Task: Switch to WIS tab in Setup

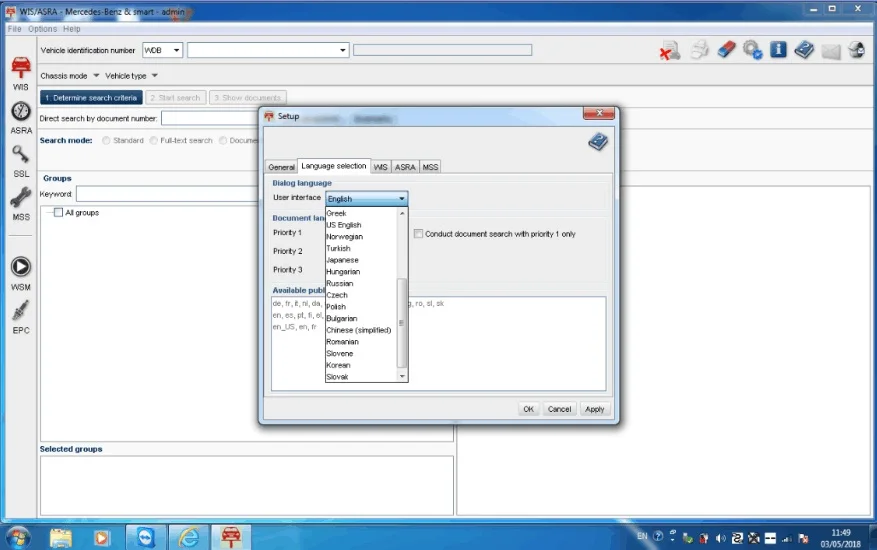Action: pos(380,167)
